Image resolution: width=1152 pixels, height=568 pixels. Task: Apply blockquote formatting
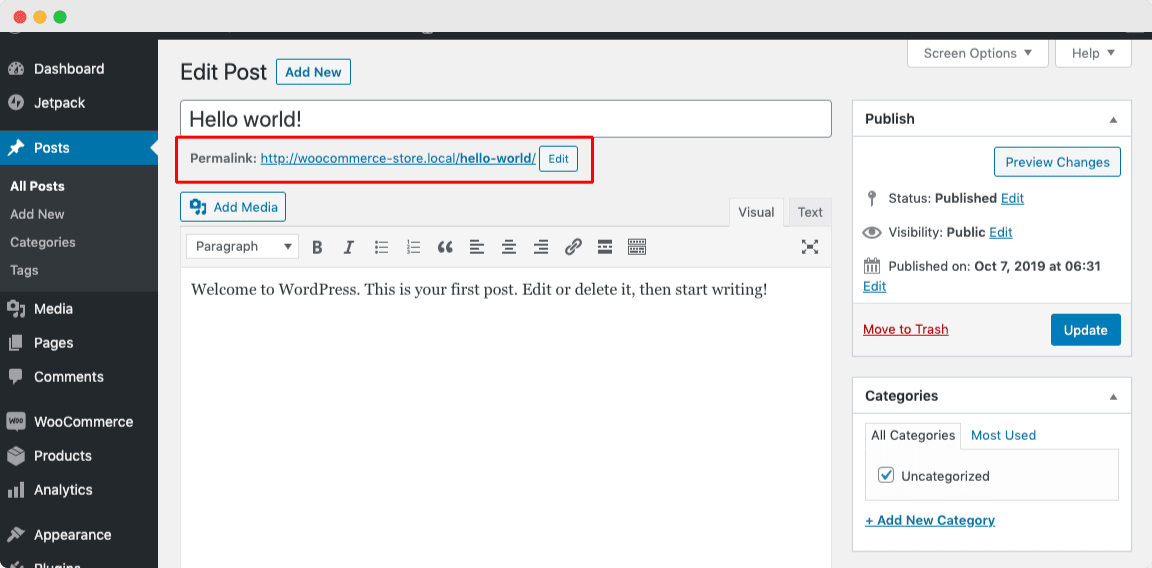tap(445, 247)
